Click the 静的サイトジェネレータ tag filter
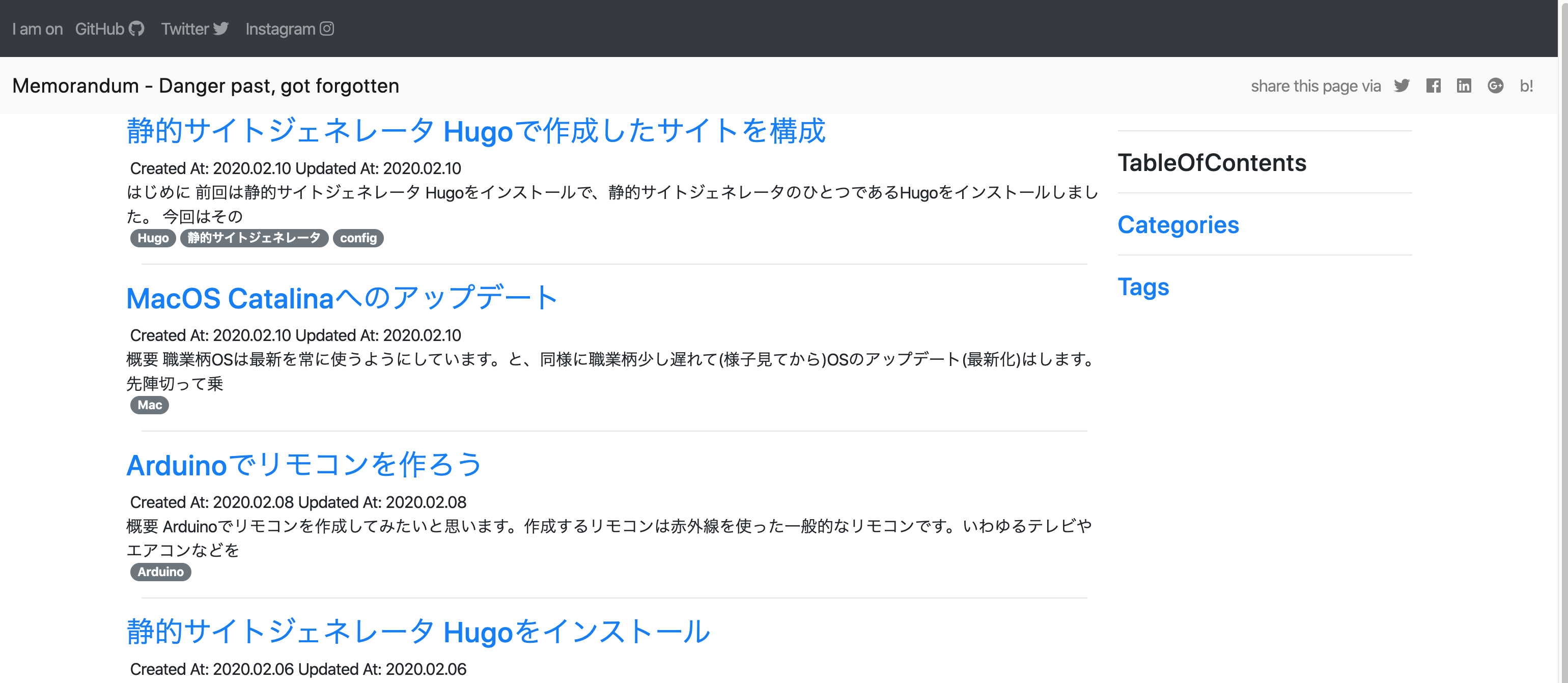 coord(254,238)
